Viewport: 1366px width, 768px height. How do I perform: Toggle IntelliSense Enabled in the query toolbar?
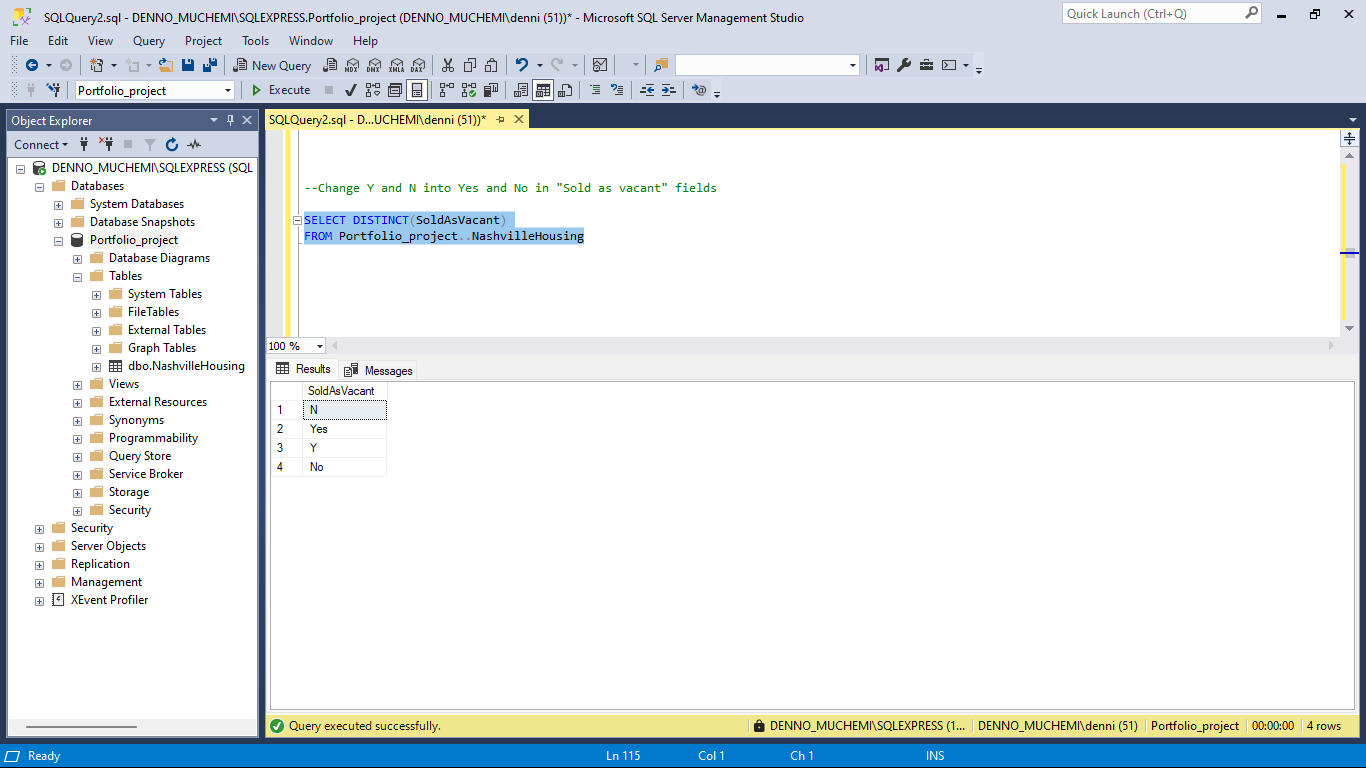pos(417,90)
